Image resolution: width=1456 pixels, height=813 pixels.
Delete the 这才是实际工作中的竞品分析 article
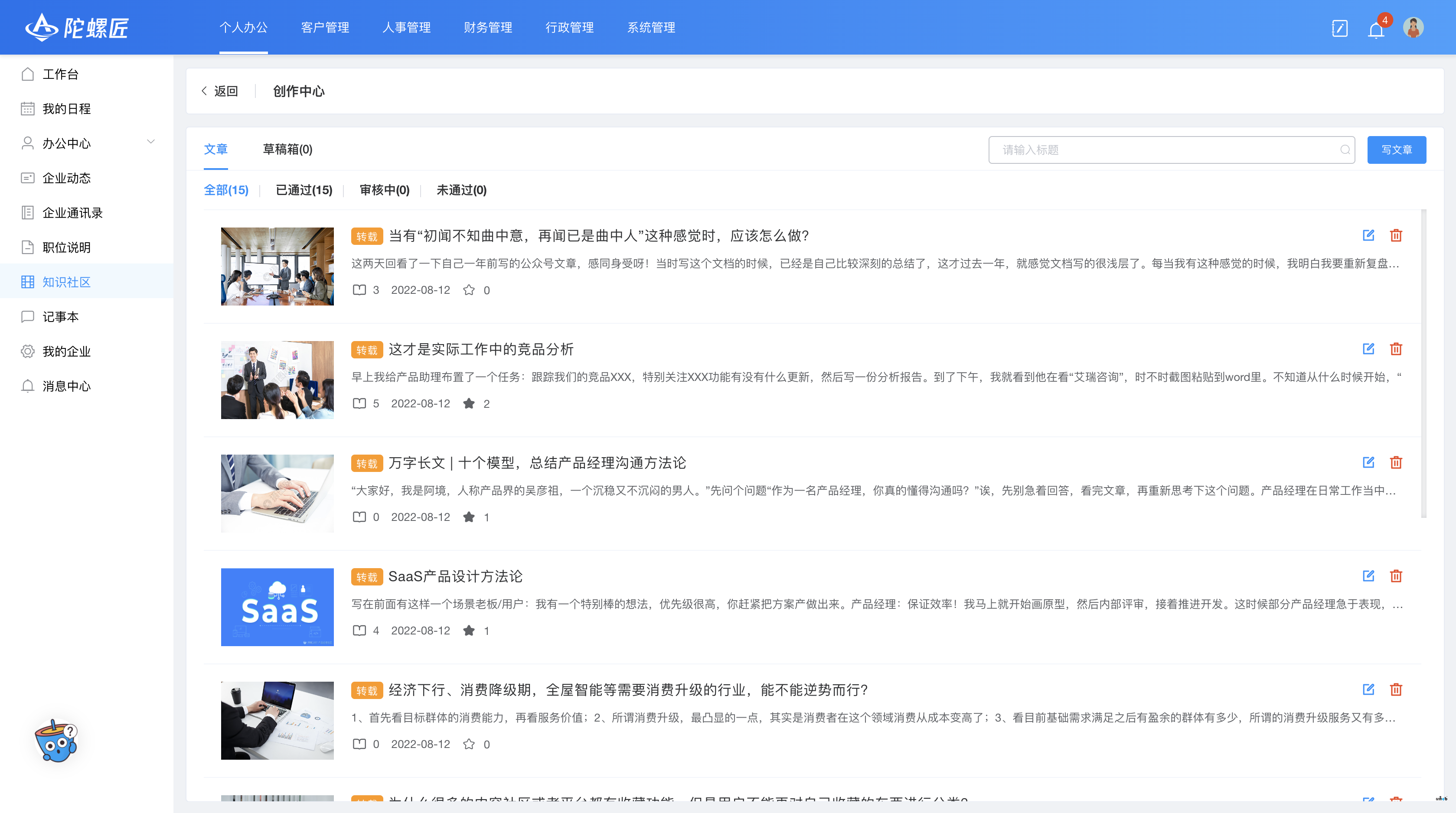pyautogui.click(x=1396, y=348)
